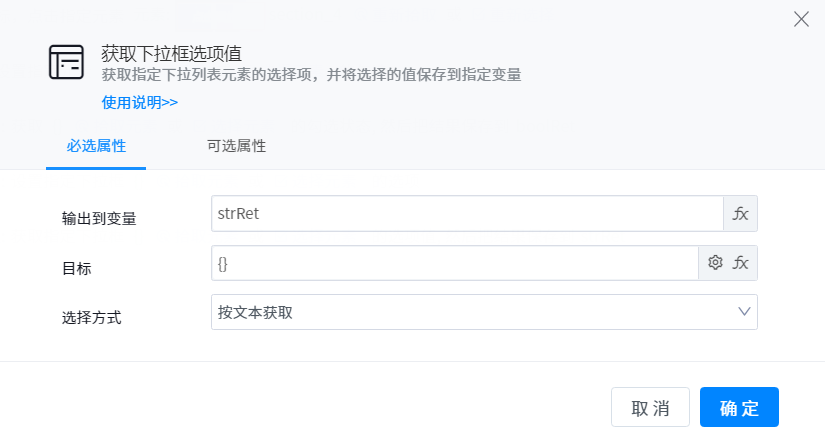Click the 选择方式 field label
Image resolution: width=825 pixels, height=446 pixels.
click(x=91, y=317)
